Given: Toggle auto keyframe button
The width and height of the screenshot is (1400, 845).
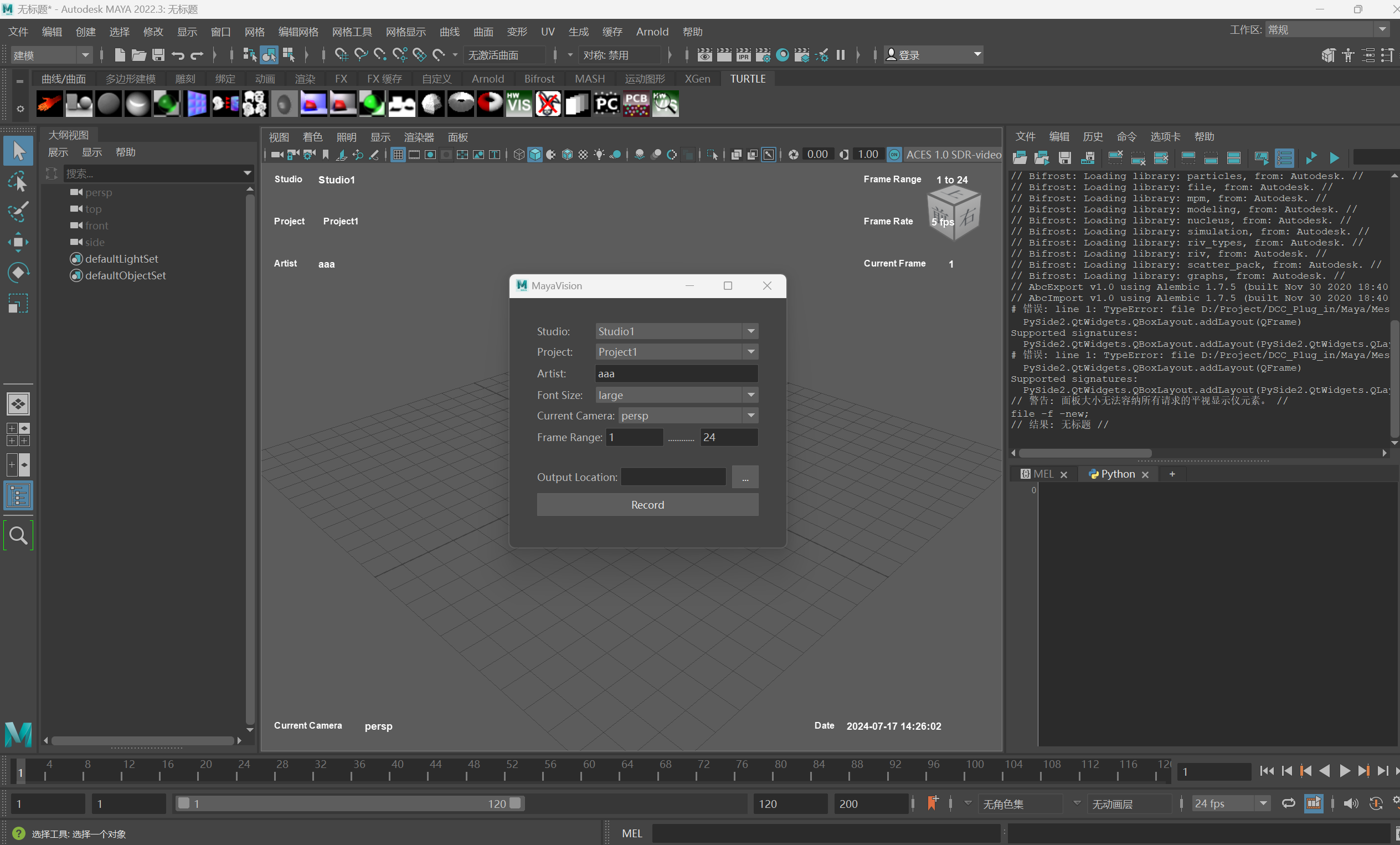Looking at the screenshot, I should click(x=1376, y=803).
